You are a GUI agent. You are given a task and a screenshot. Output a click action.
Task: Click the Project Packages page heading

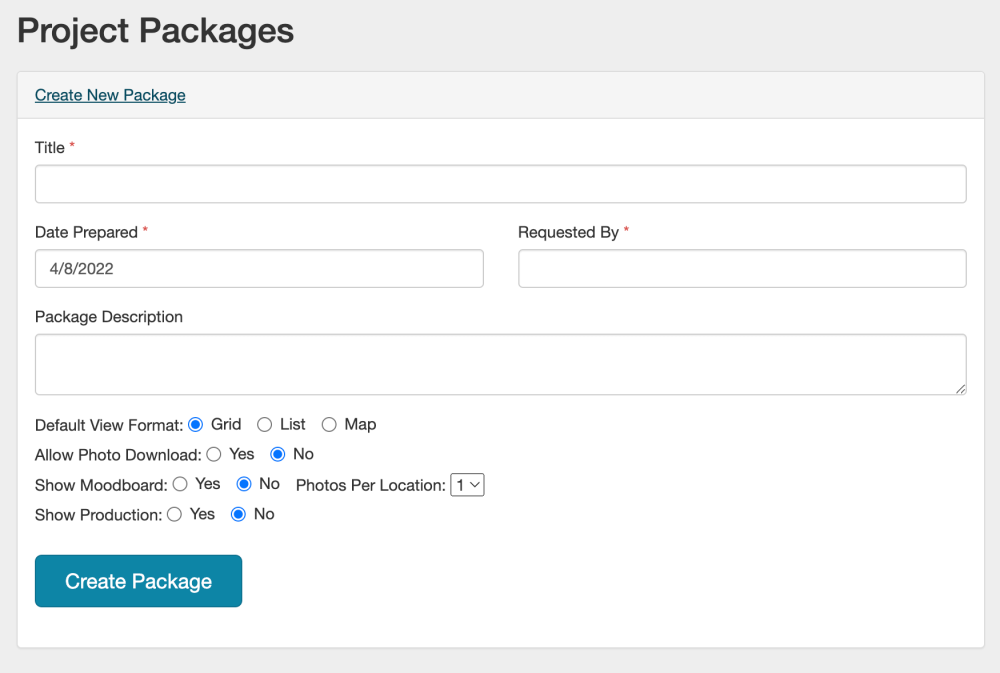pyautogui.click(x=156, y=31)
